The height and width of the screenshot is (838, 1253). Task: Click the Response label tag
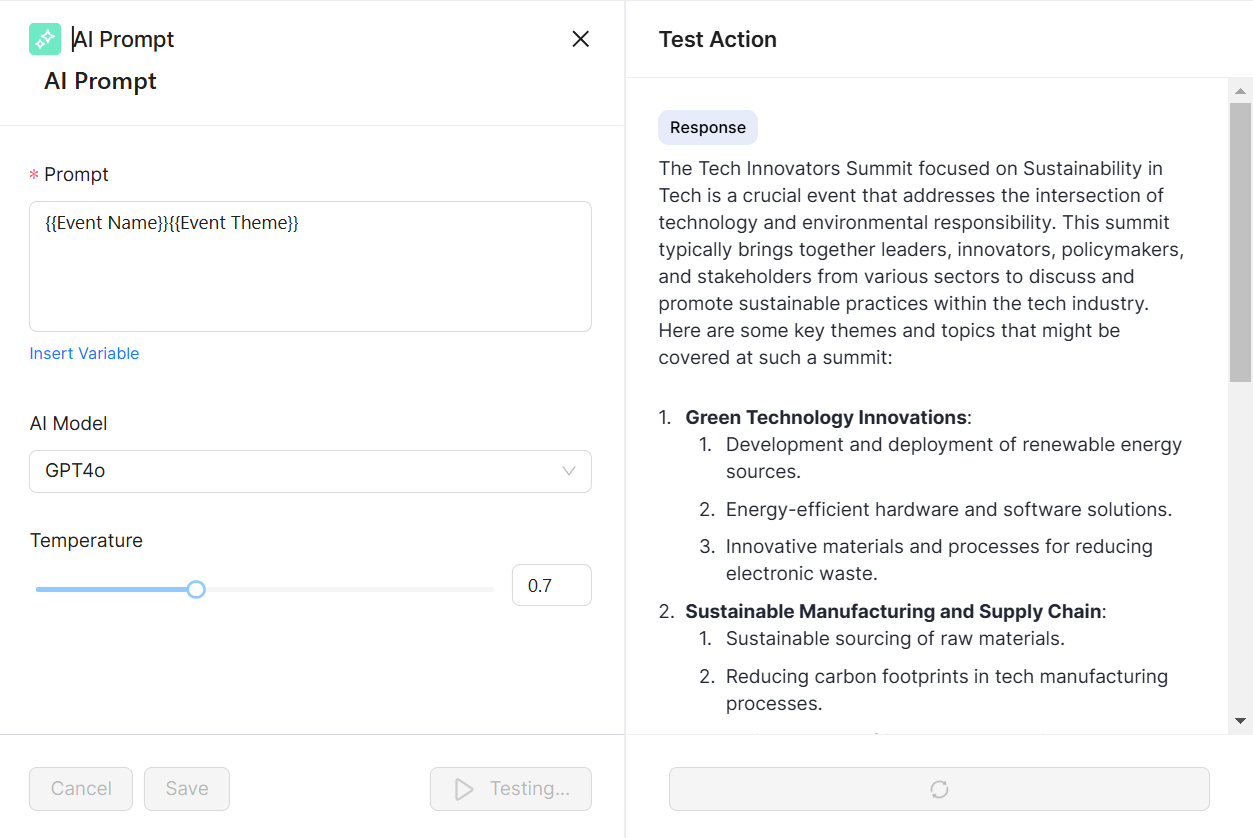point(708,127)
